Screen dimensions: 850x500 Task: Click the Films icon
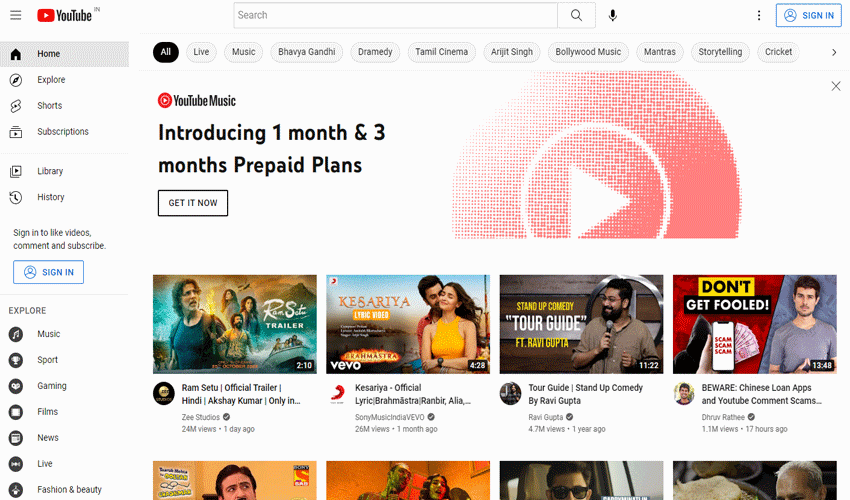pos(16,412)
